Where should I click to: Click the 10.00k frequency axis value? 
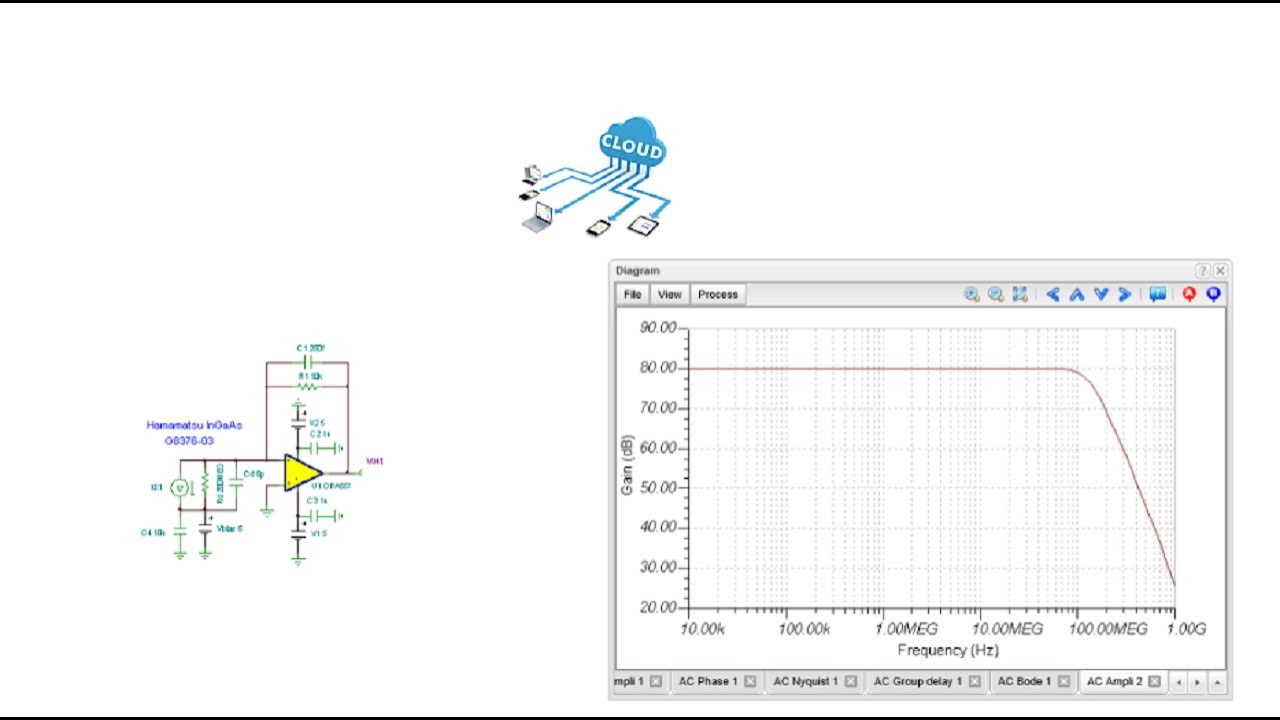coord(702,629)
